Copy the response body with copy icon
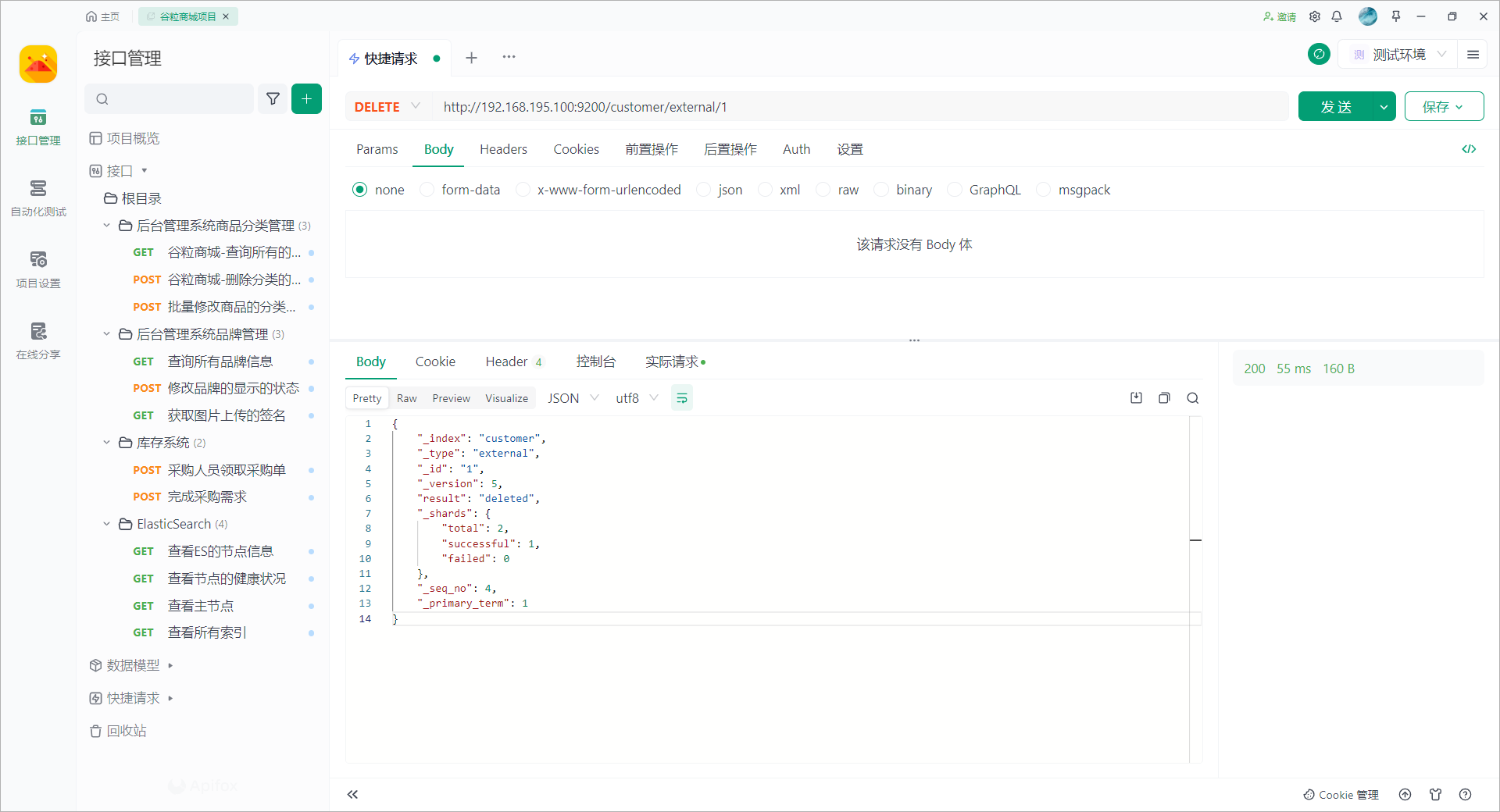This screenshot has height=812, width=1500. point(1164,398)
